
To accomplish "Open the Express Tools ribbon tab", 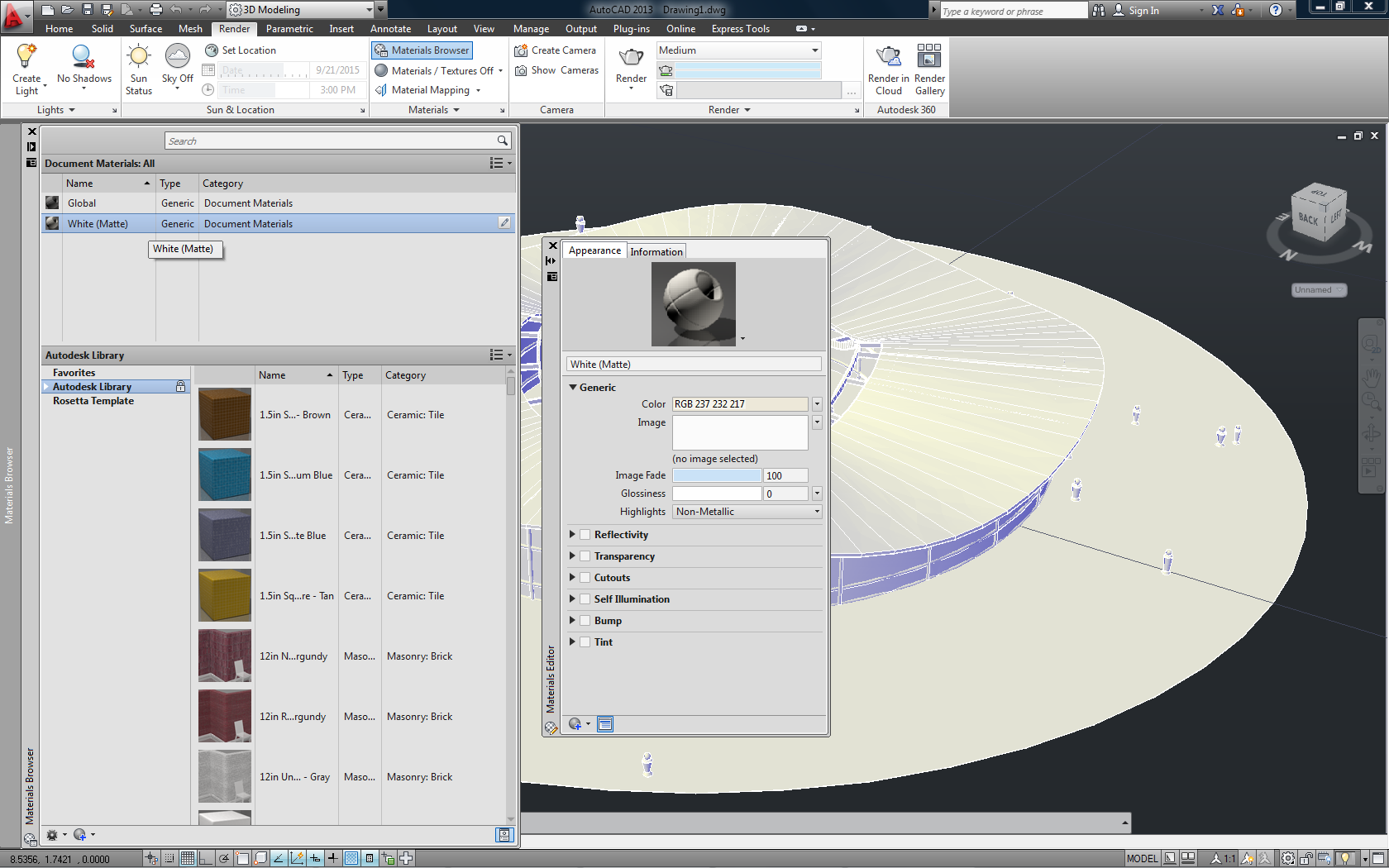I will pos(740,28).
